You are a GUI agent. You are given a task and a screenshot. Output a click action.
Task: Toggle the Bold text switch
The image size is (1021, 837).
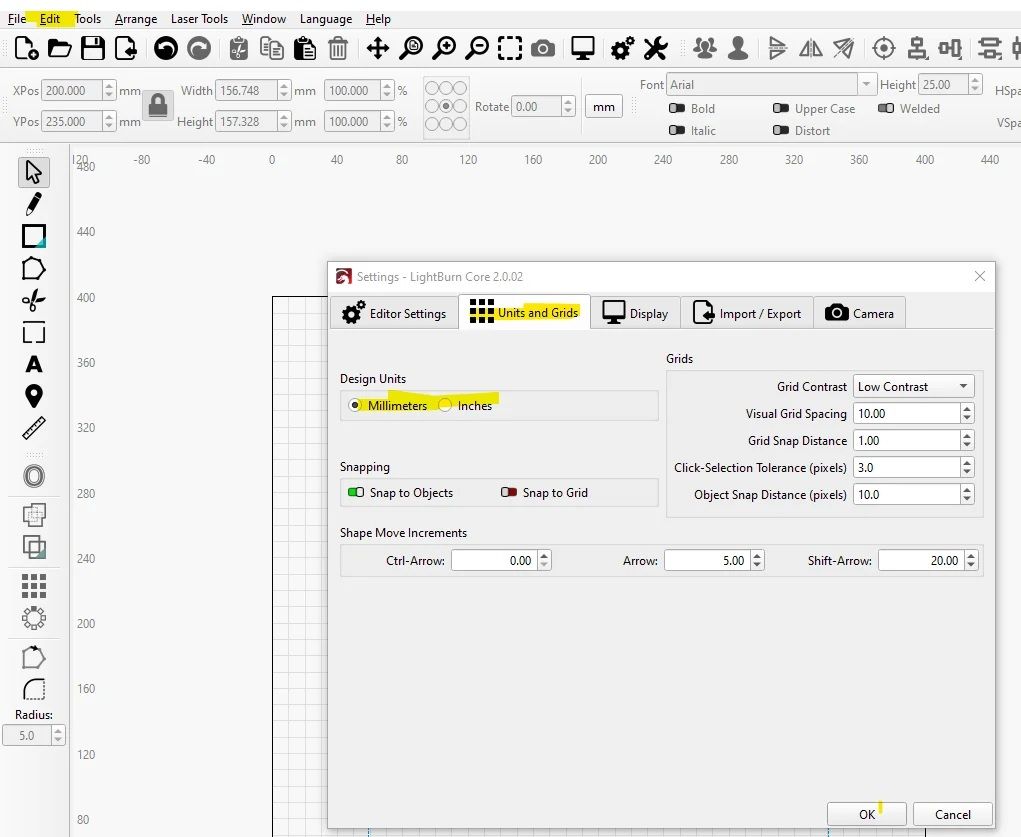(677, 108)
